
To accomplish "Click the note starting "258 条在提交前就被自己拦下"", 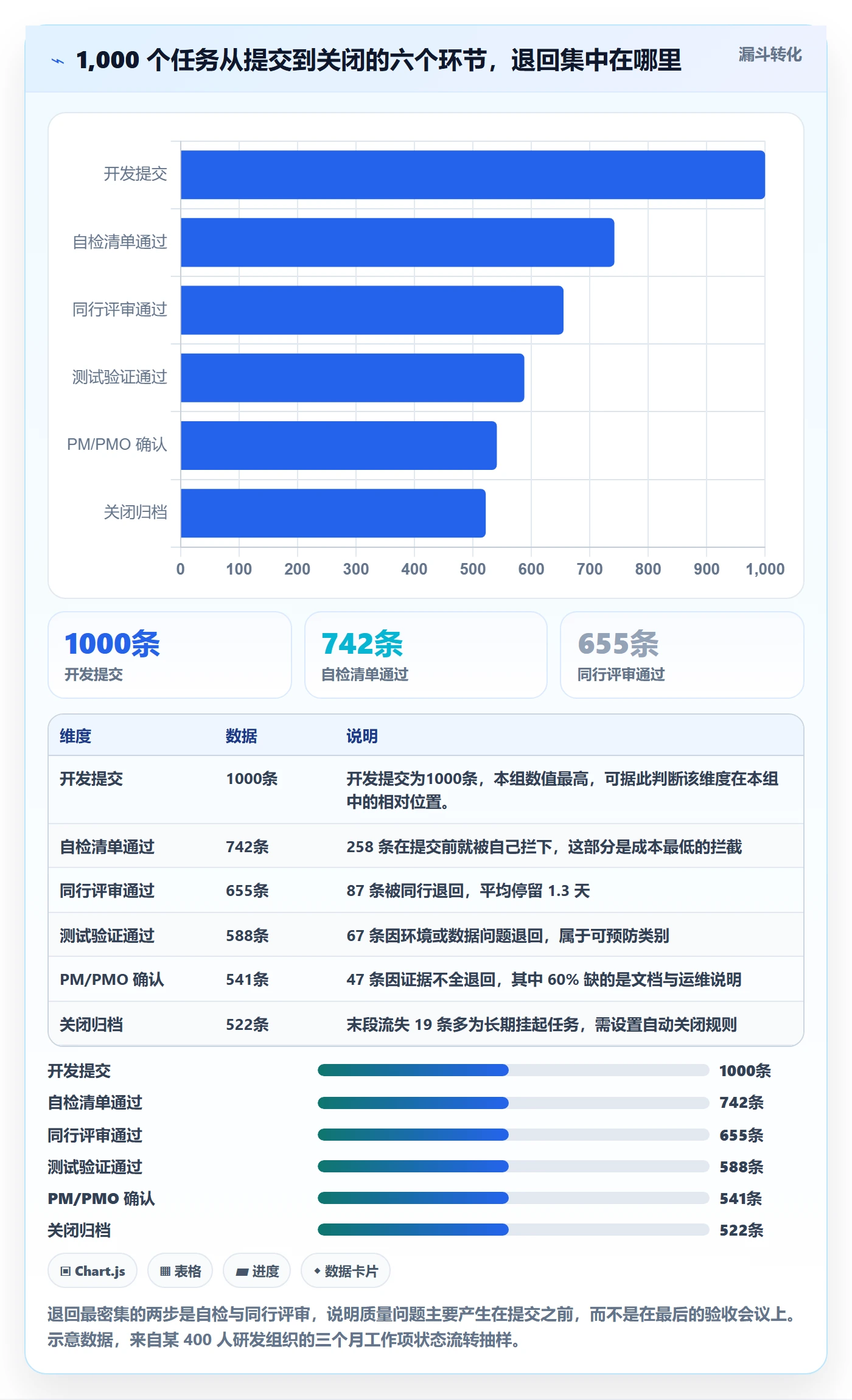I will [544, 847].
